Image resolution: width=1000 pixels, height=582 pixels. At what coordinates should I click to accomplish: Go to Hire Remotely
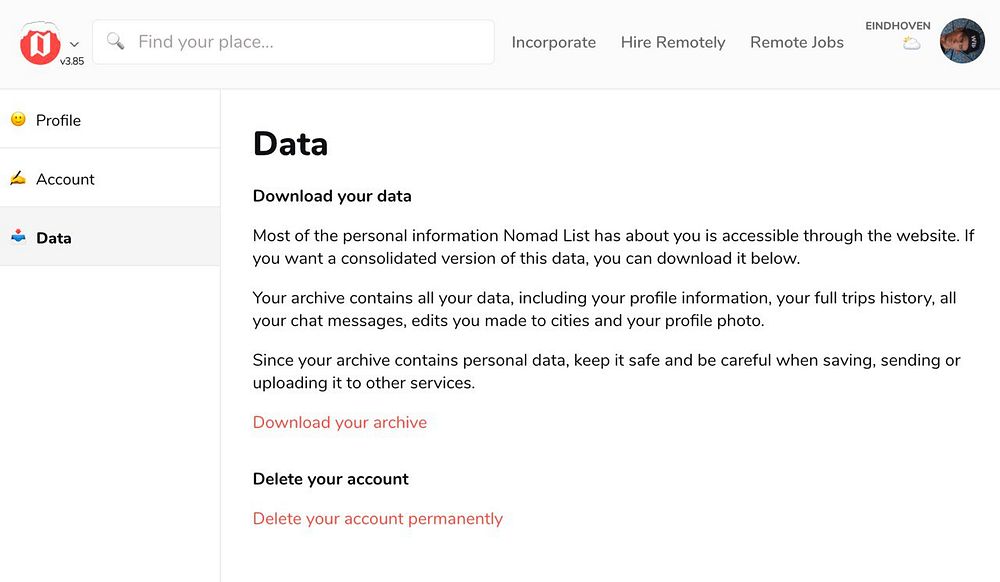click(673, 42)
